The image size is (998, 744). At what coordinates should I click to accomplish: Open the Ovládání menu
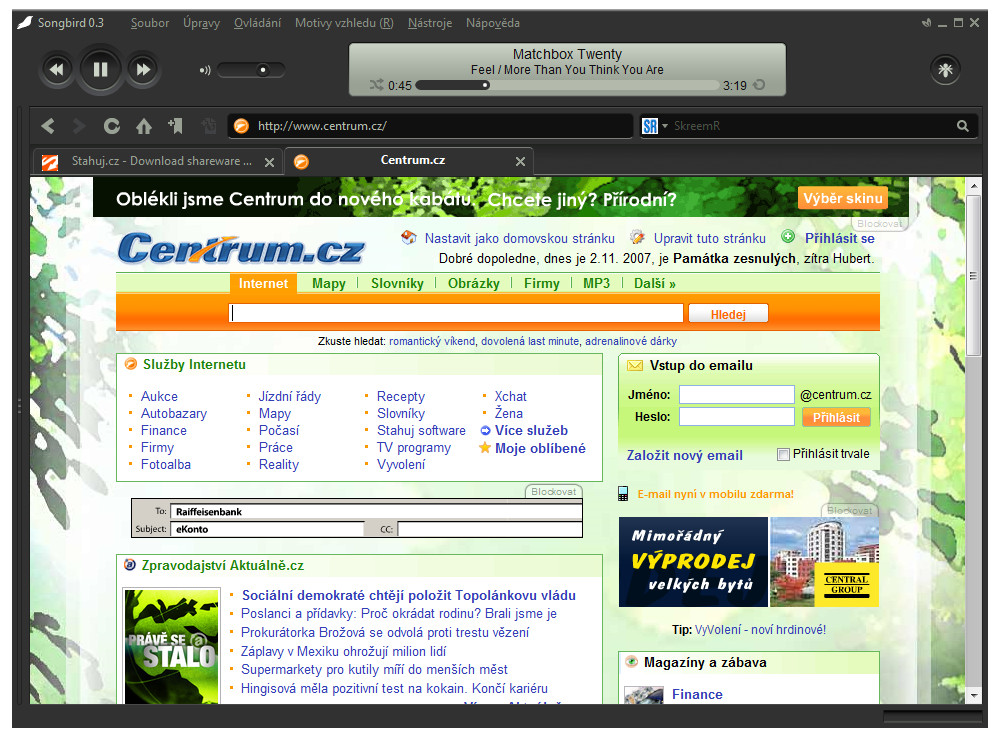[x=257, y=23]
